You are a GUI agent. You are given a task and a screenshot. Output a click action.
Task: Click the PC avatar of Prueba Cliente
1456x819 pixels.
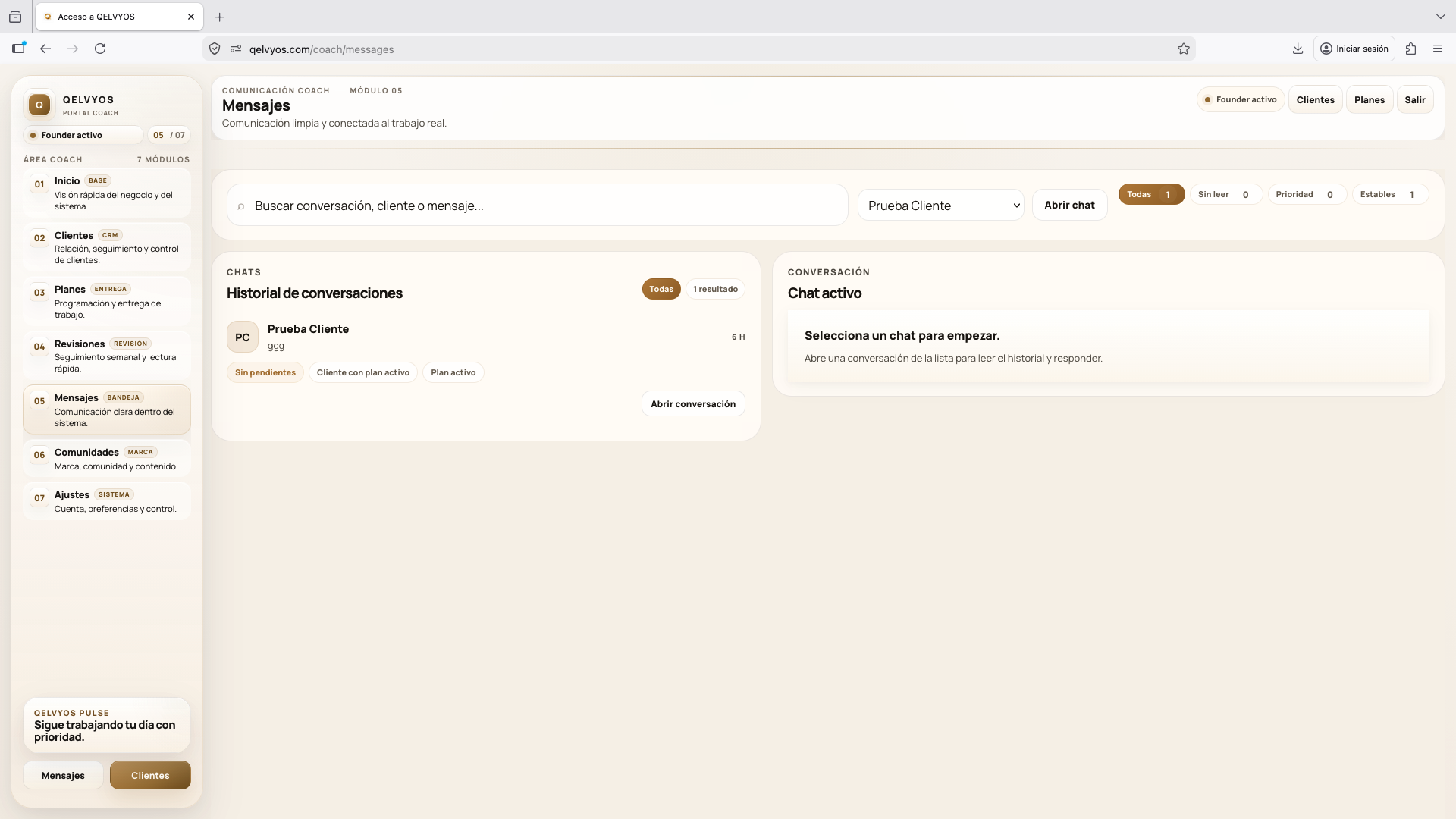click(x=243, y=337)
